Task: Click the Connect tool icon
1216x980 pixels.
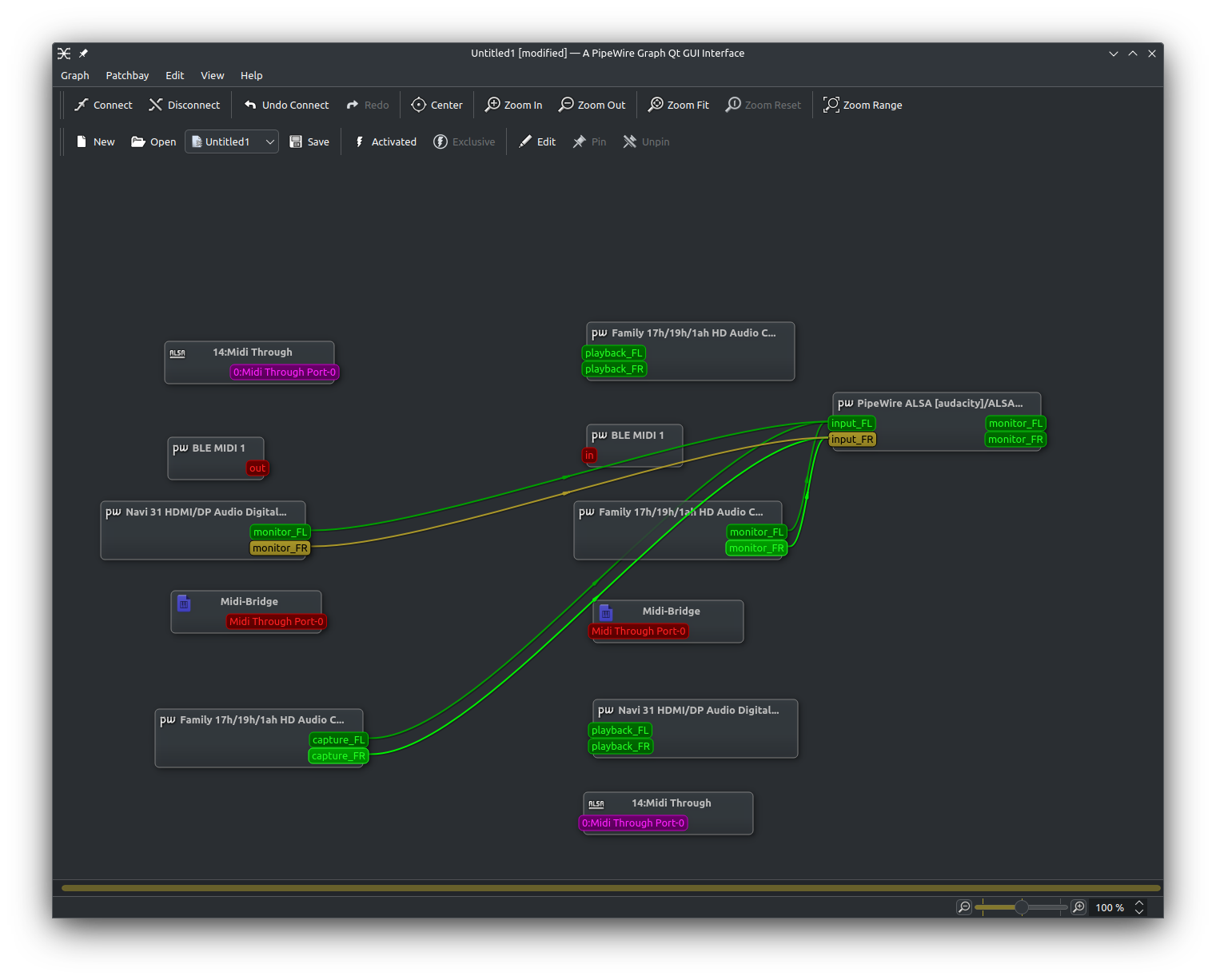Action: pos(82,105)
